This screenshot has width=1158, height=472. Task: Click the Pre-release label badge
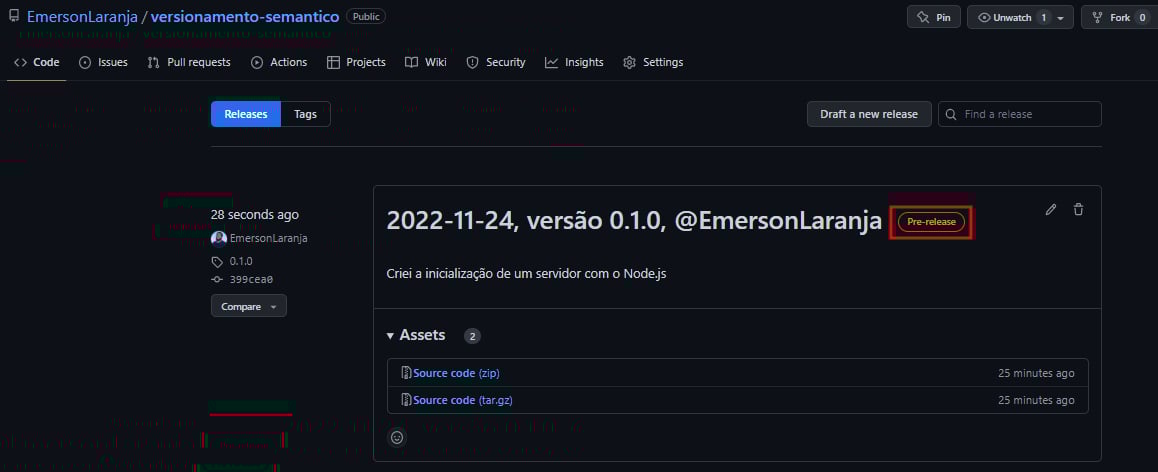pos(931,222)
